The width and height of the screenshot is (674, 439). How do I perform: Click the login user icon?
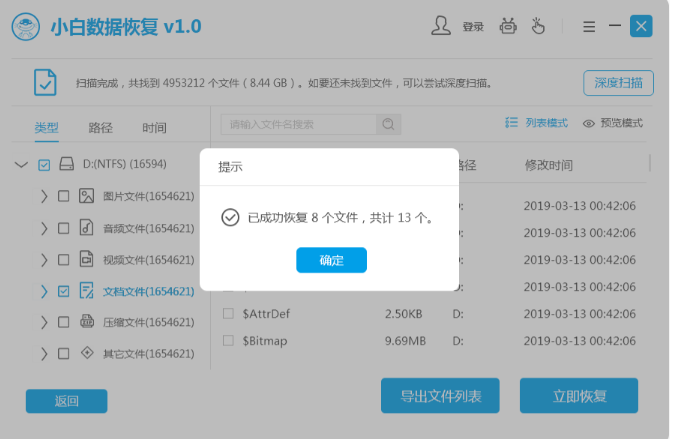coord(441,27)
